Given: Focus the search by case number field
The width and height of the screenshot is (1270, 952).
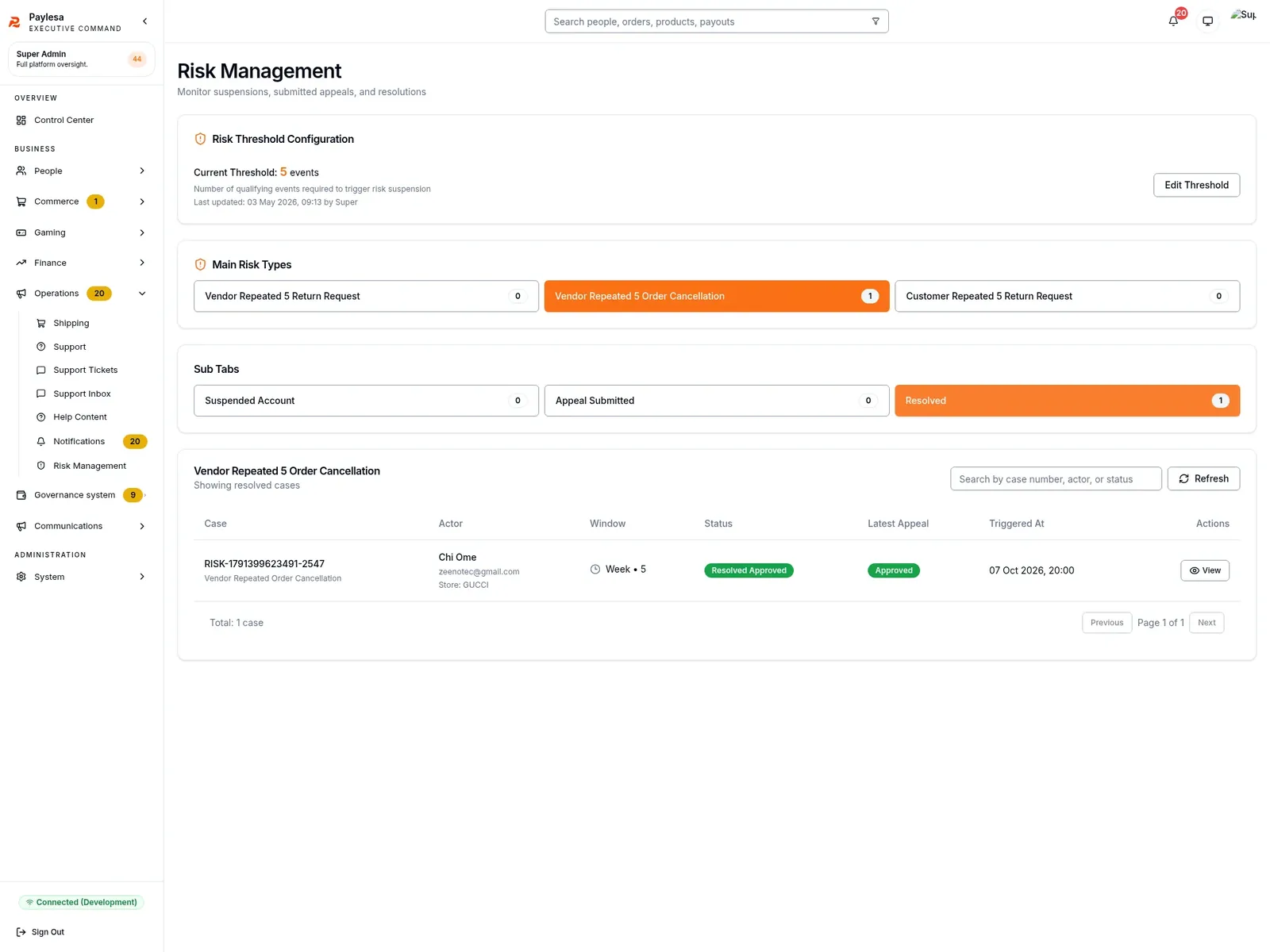Looking at the screenshot, I should (1056, 479).
